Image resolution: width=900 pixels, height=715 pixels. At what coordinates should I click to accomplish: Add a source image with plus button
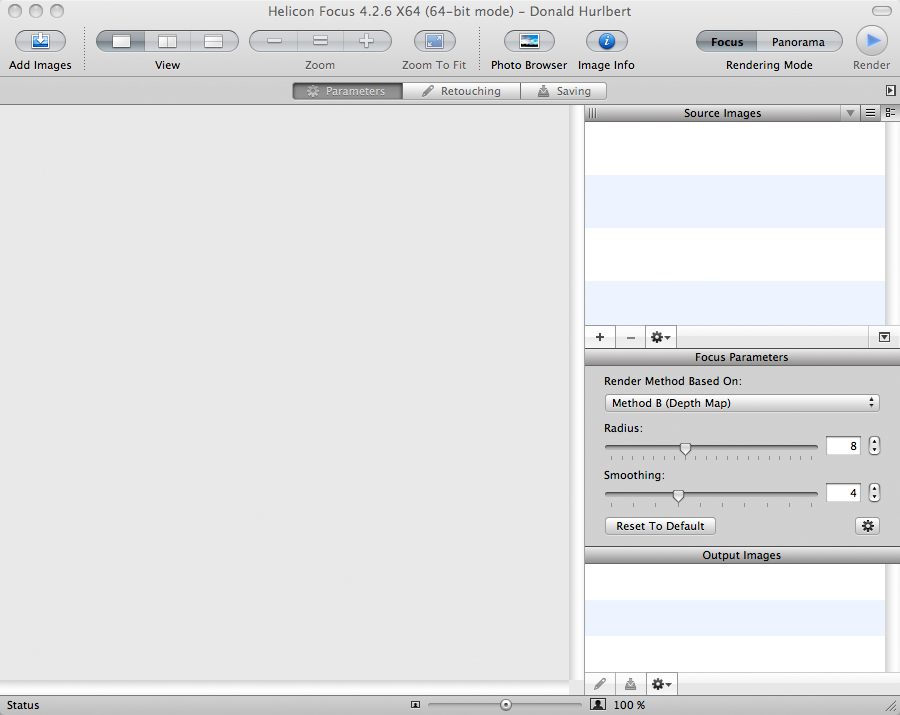600,337
